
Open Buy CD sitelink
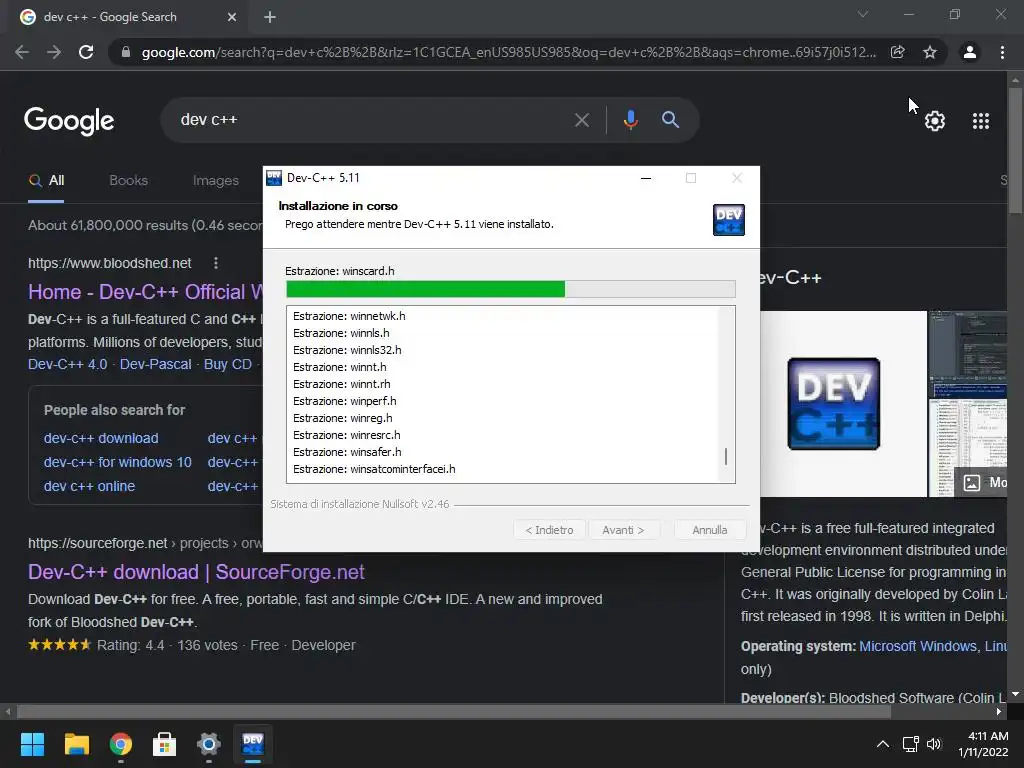pos(227,364)
